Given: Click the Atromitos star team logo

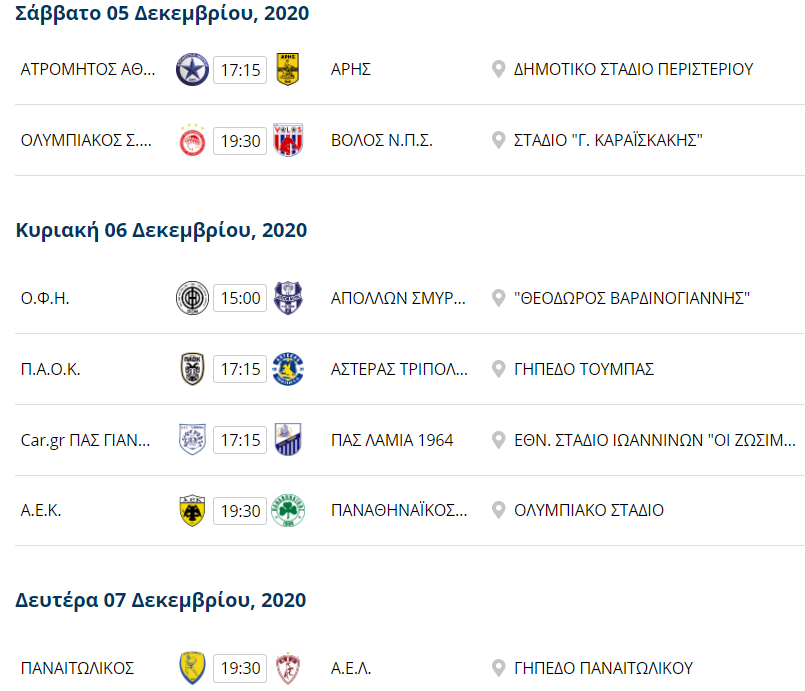Looking at the screenshot, I should (191, 69).
